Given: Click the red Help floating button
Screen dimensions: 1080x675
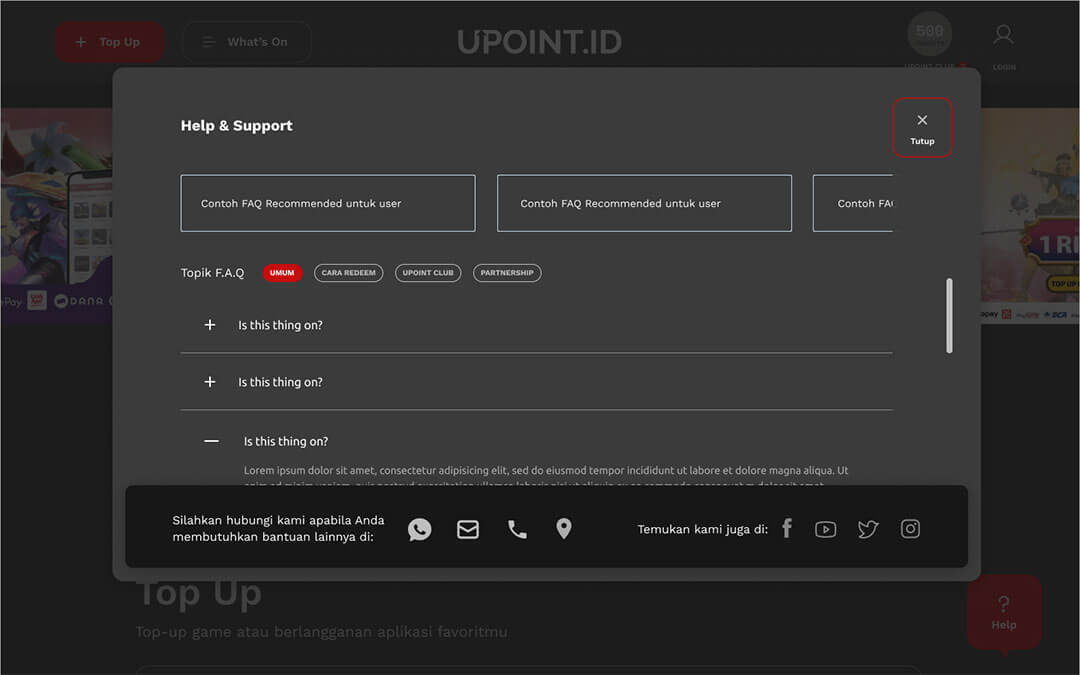Looking at the screenshot, I should (x=1003, y=612).
